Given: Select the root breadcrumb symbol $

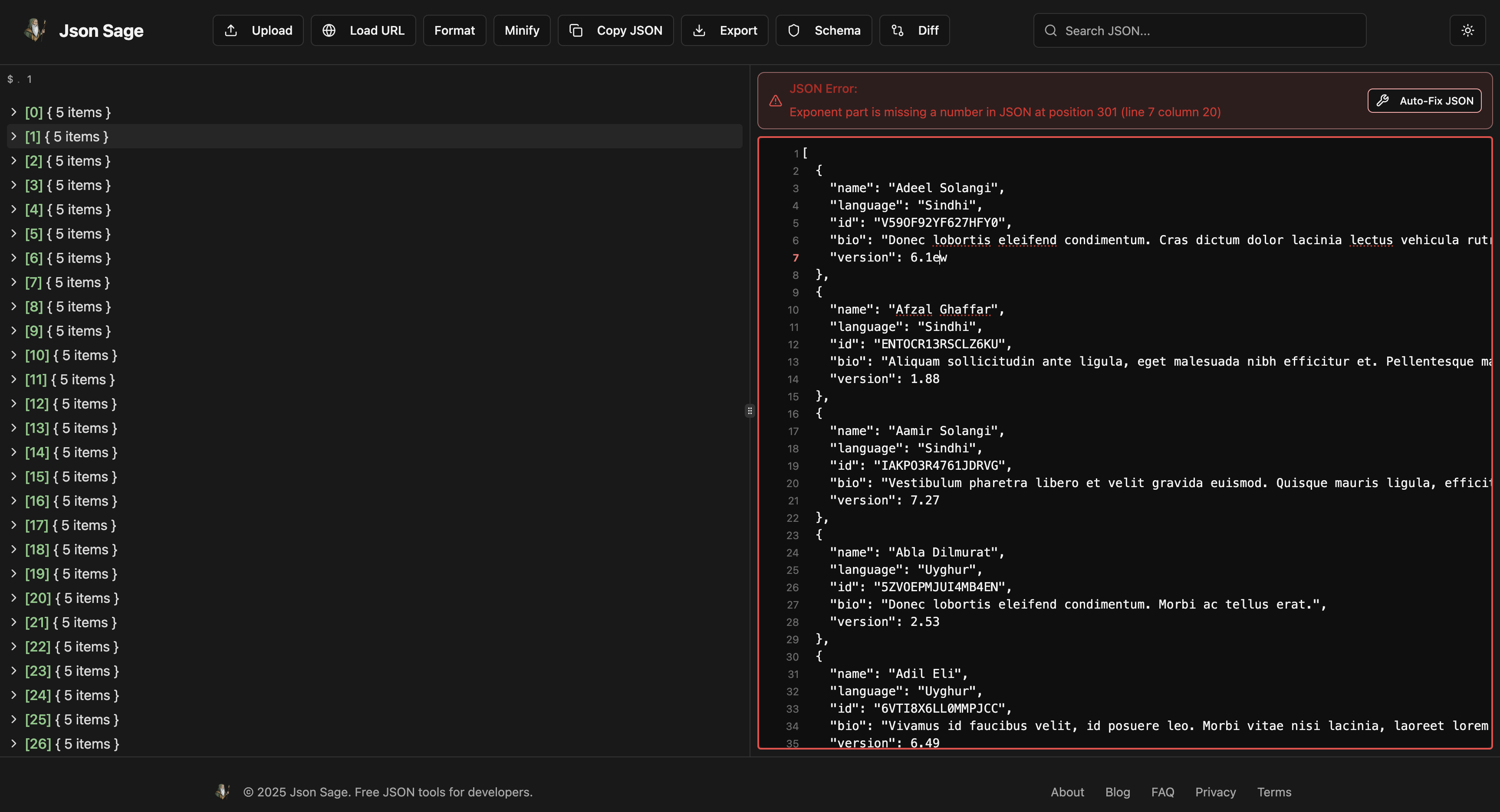Looking at the screenshot, I should (10, 79).
